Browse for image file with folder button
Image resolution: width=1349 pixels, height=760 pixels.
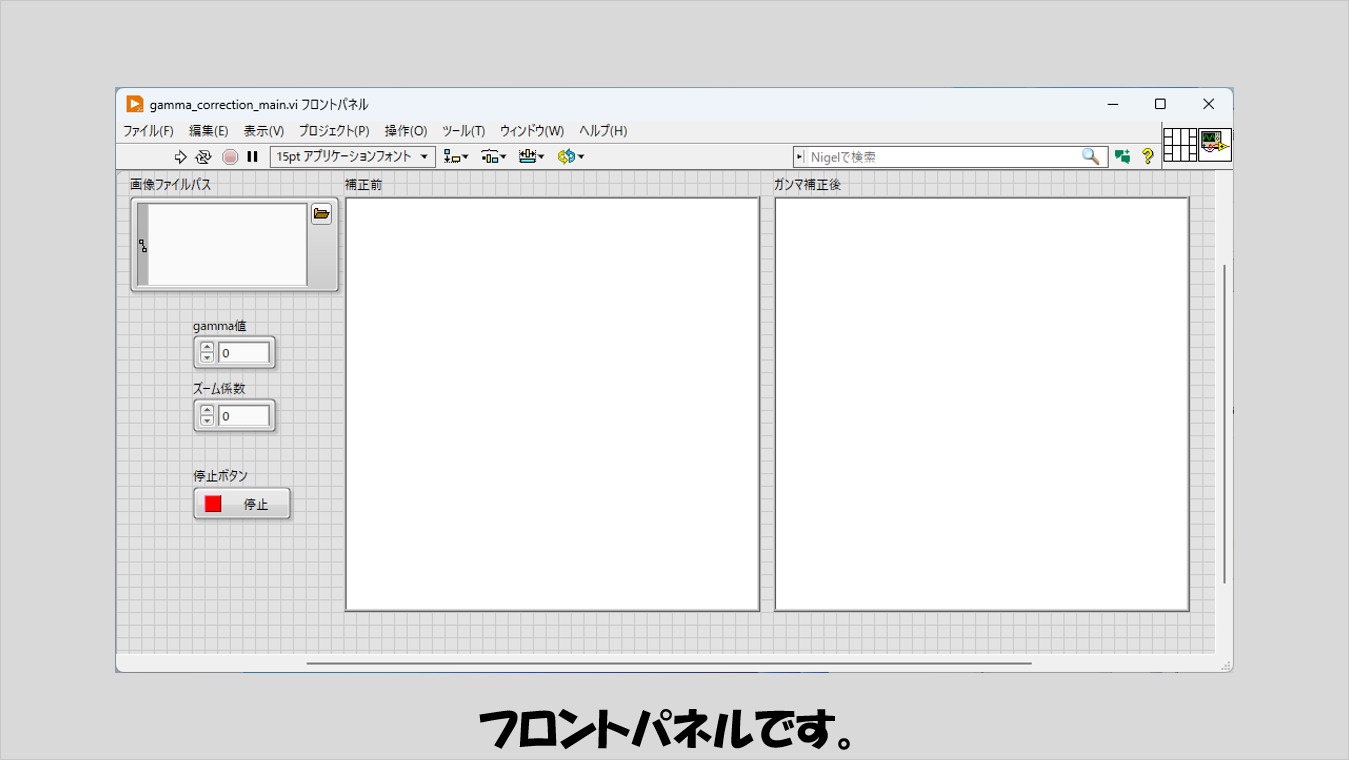pos(321,214)
